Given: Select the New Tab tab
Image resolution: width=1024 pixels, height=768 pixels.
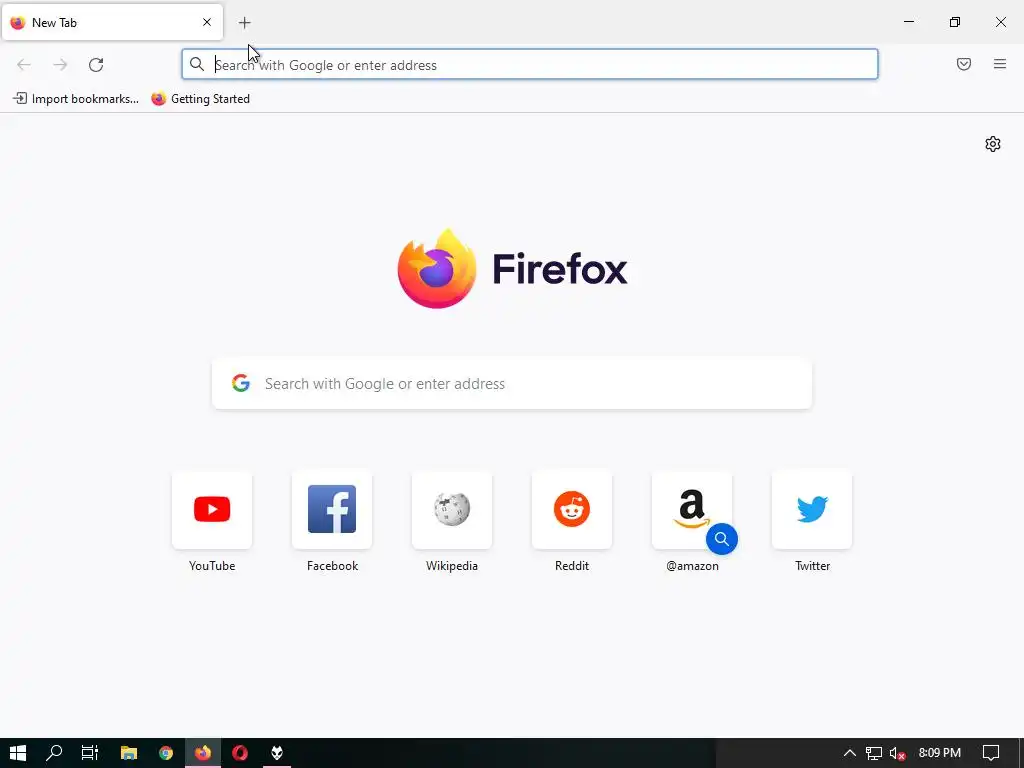Looking at the screenshot, I should pyautogui.click(x=112, y=22).
